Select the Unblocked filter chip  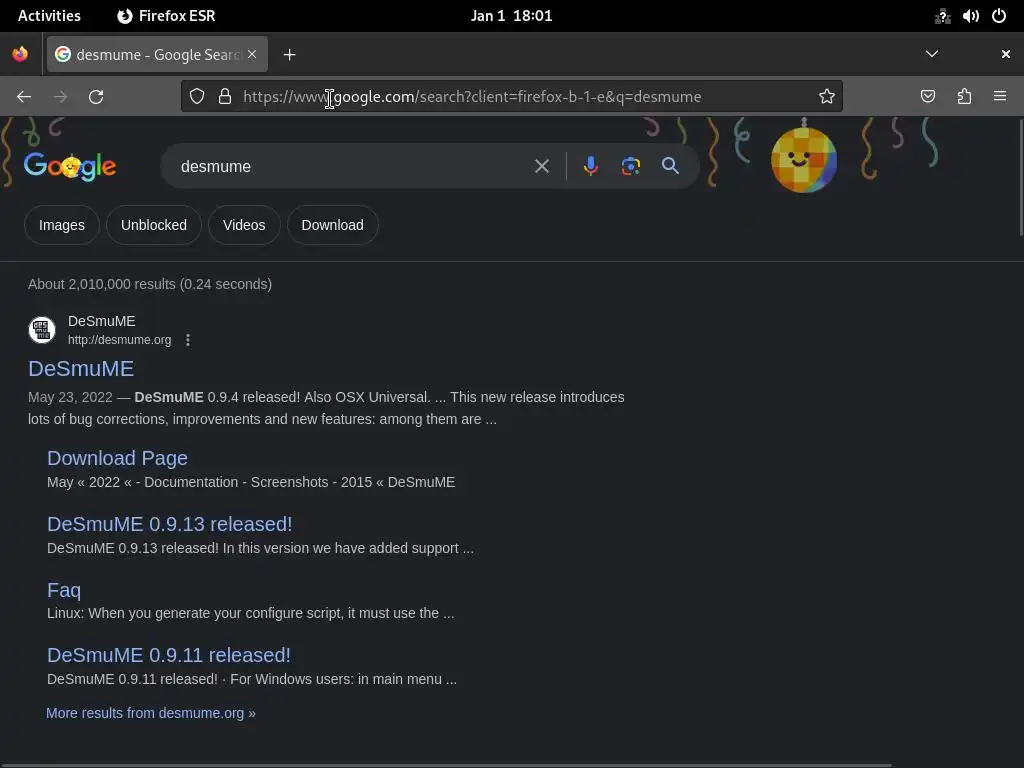click(x=154, y=225)
